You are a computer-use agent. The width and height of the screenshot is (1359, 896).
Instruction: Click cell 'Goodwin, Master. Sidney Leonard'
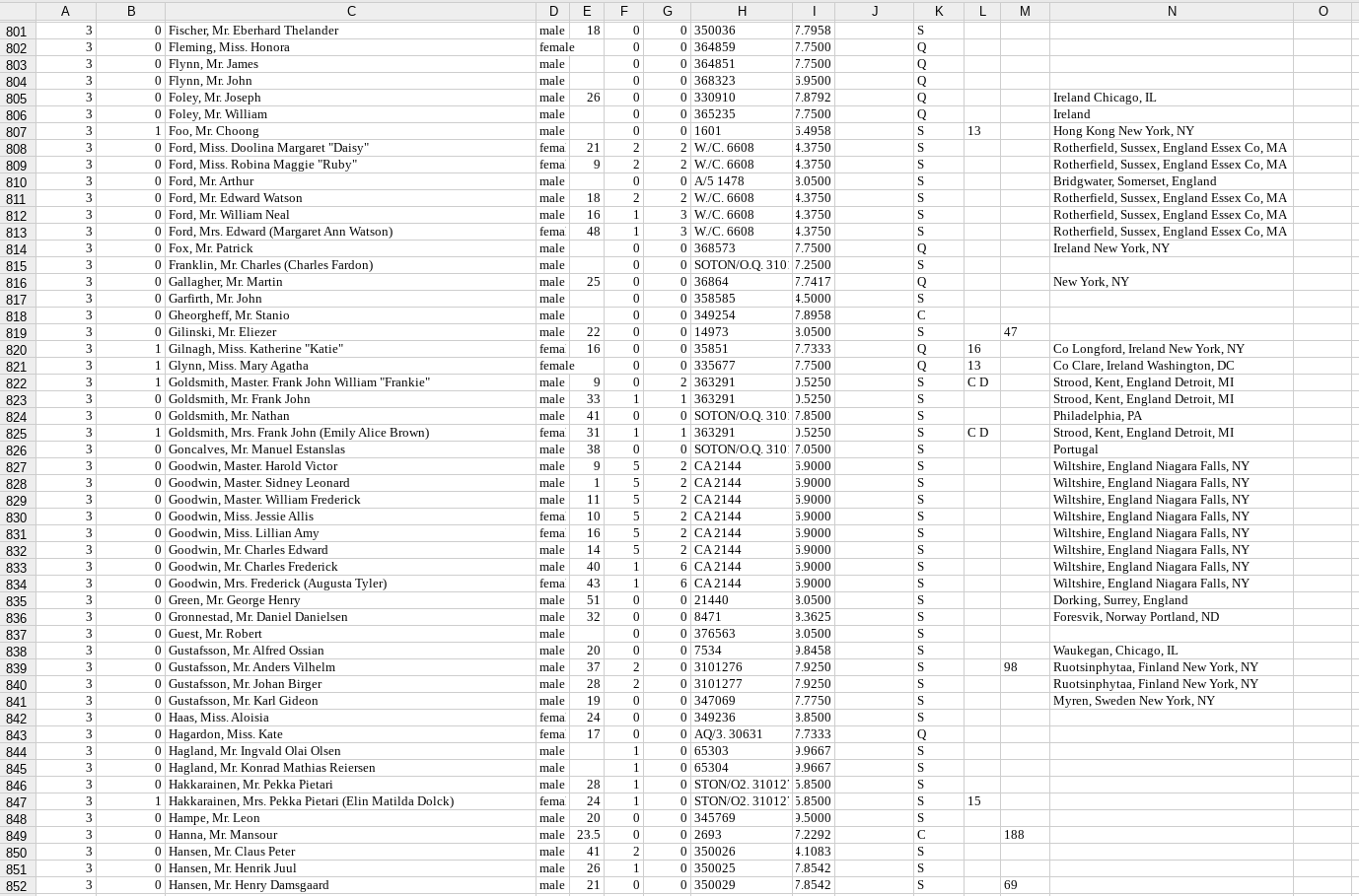tap(351, 483)
